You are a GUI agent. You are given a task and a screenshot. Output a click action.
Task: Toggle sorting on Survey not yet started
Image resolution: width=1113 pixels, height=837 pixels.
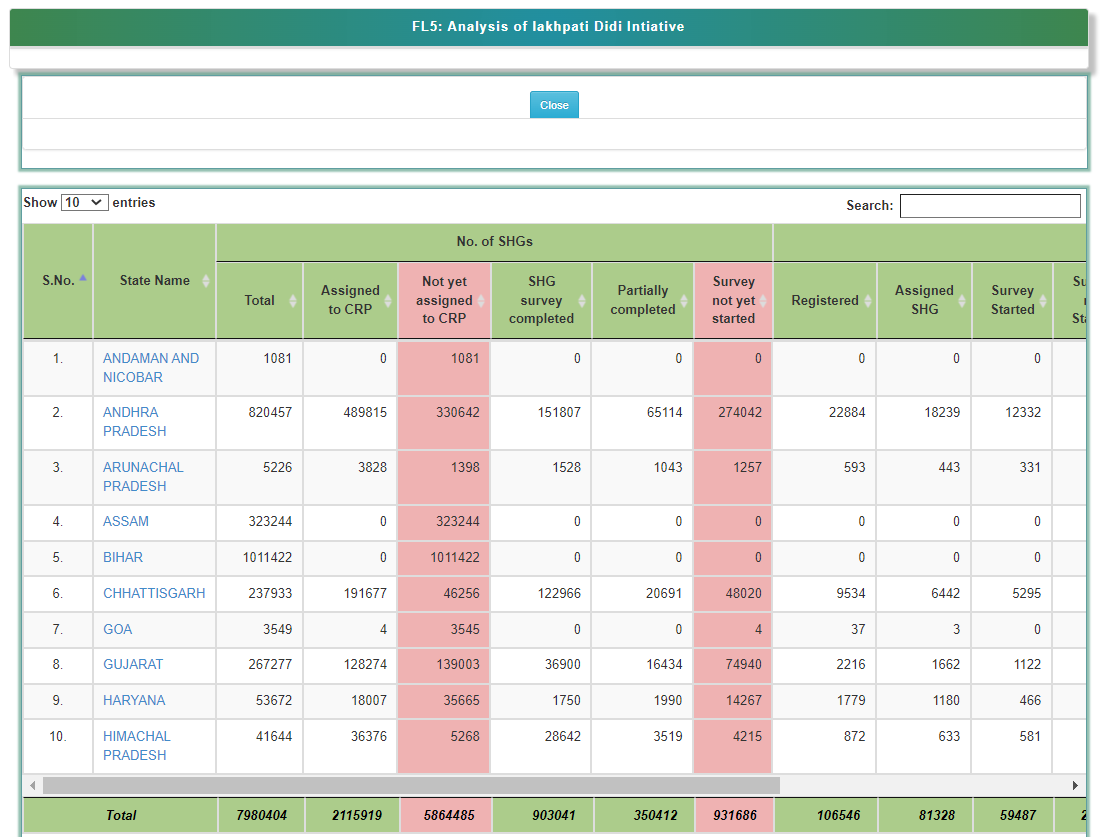point(761,300)
